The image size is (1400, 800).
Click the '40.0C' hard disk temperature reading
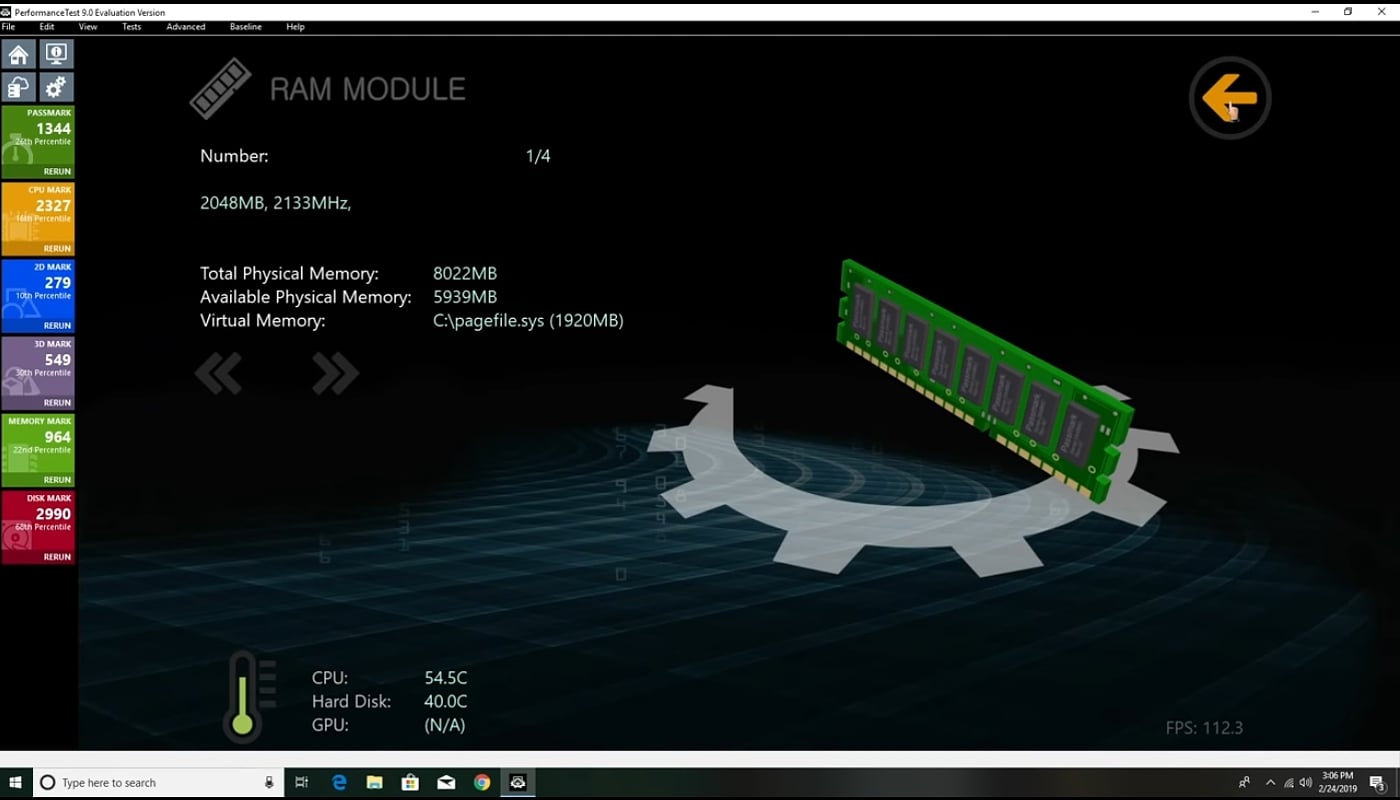tap(446, 702)
